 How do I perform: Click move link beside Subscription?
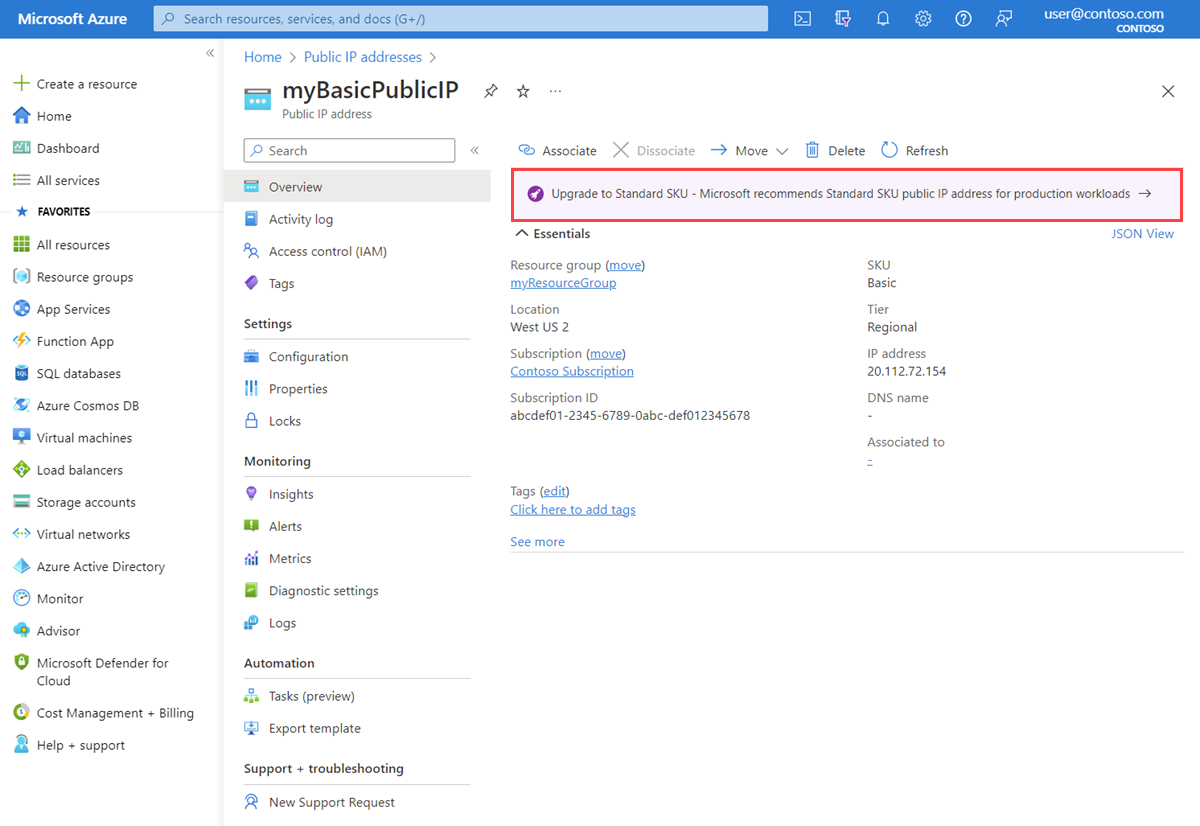606,353
